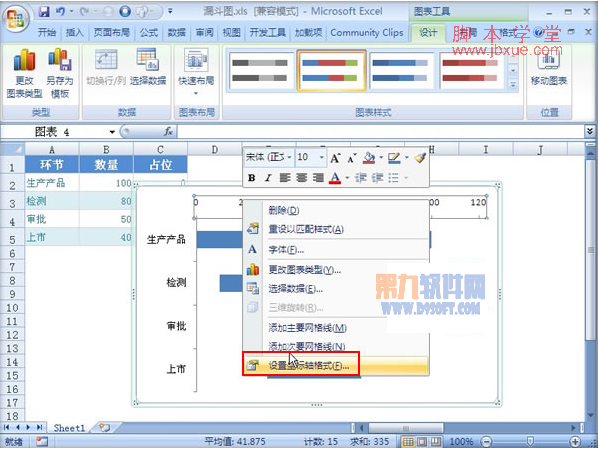Open the 页面布局 ribbon tab
This screenshot has width=598, height=449.
click(x=111, y=33)
